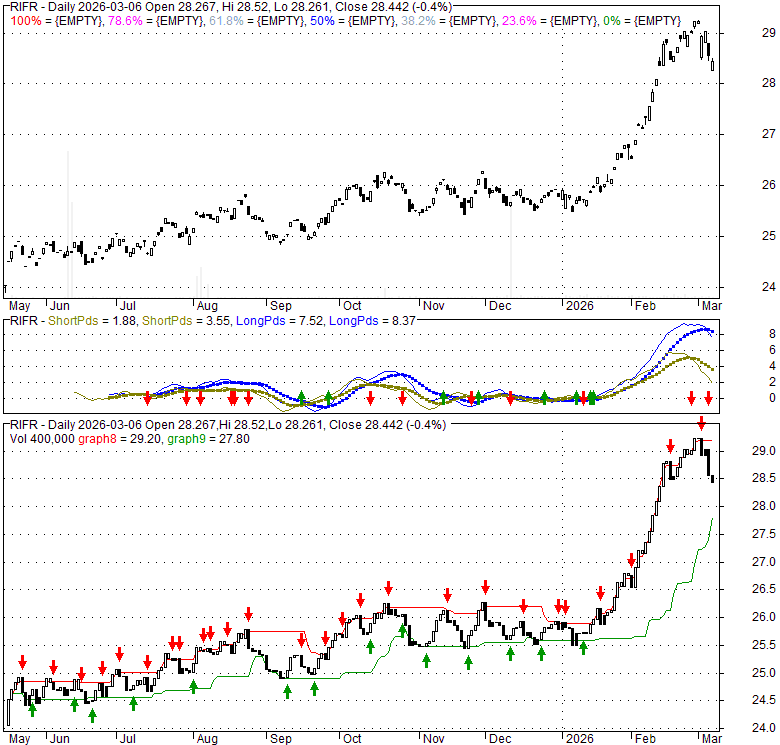Viewport: 780px width, 745px height.
Task: Select the red '100%' Fibonacci label
Action: coord(26,21)
